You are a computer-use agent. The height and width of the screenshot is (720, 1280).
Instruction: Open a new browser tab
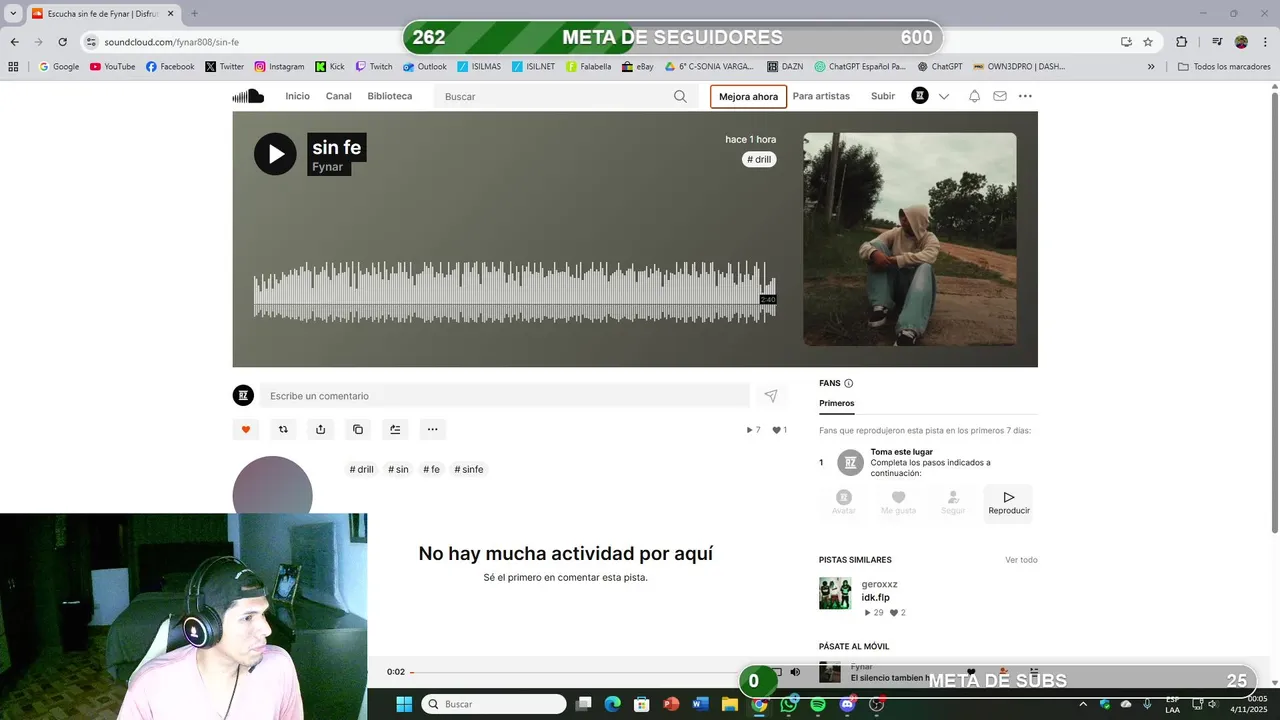tap(194, 14)
